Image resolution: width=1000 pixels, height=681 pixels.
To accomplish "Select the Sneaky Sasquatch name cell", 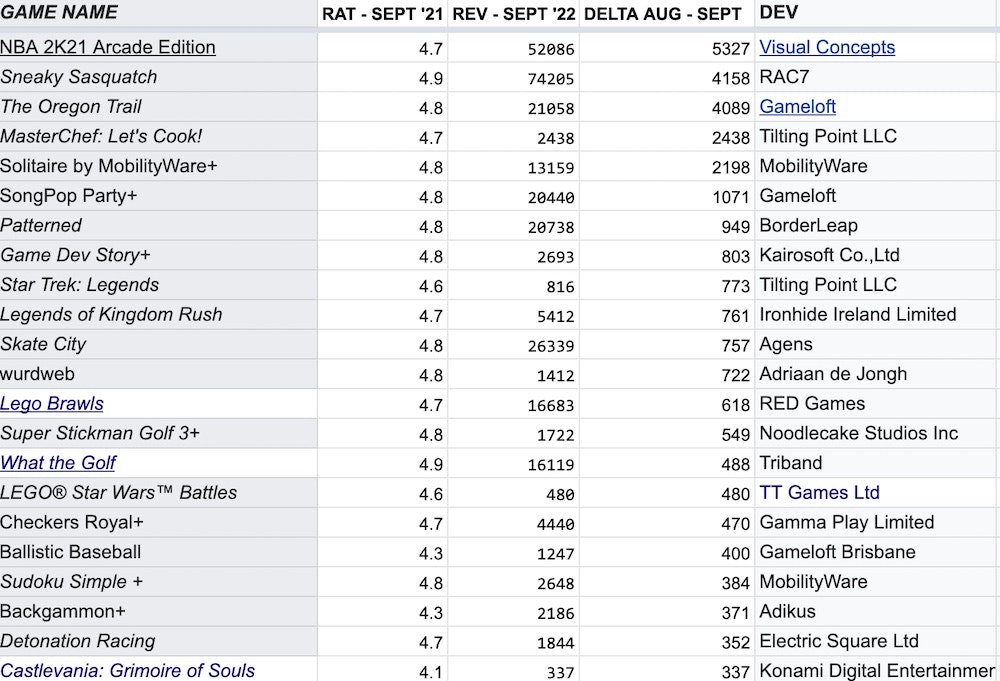I will pyautogui.click(x=79, y=77).
